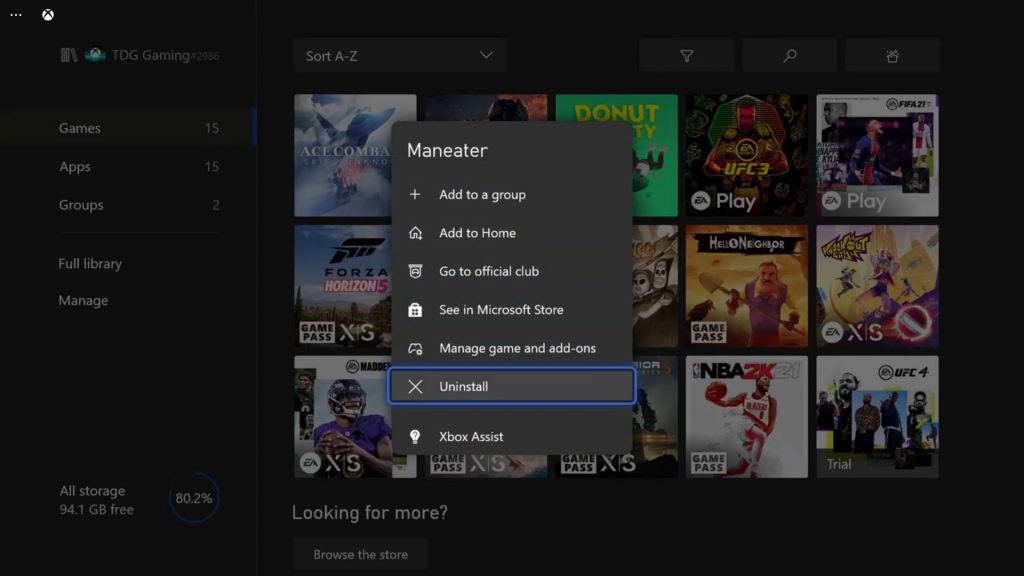Open the Hello Neighbor game tile
This screenshot has width=1024, height=576.
[x=746, y=286]
